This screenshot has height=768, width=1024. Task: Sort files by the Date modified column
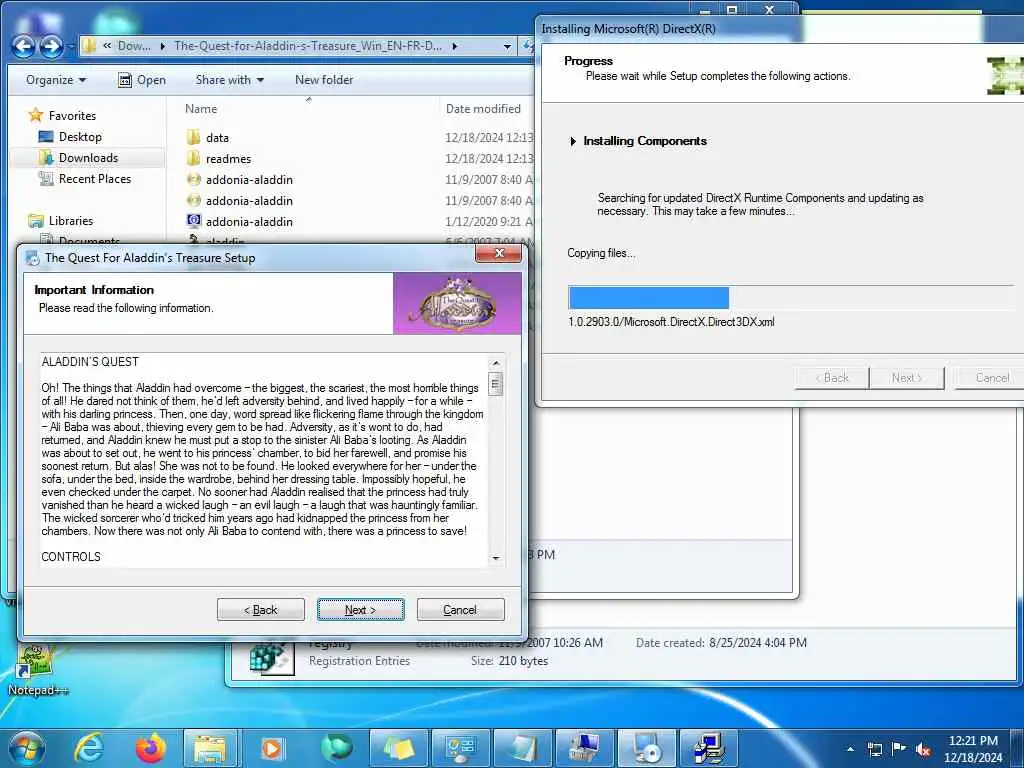483,108
